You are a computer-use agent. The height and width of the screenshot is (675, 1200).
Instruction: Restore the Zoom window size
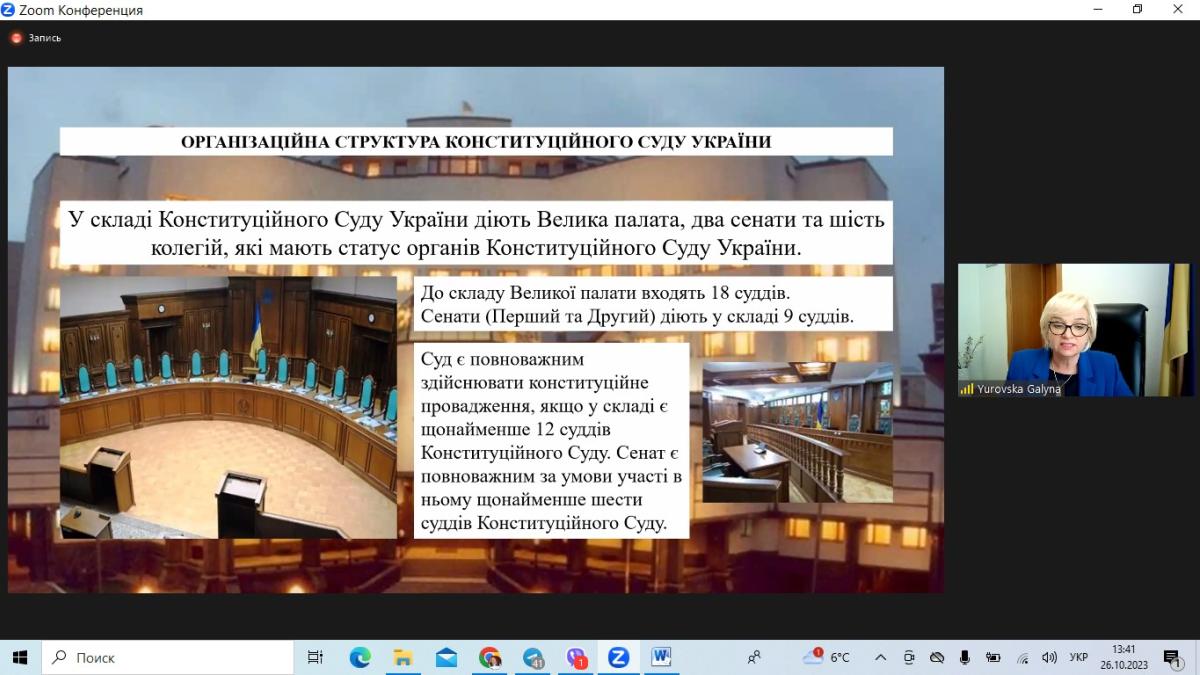coord(1137,9)
